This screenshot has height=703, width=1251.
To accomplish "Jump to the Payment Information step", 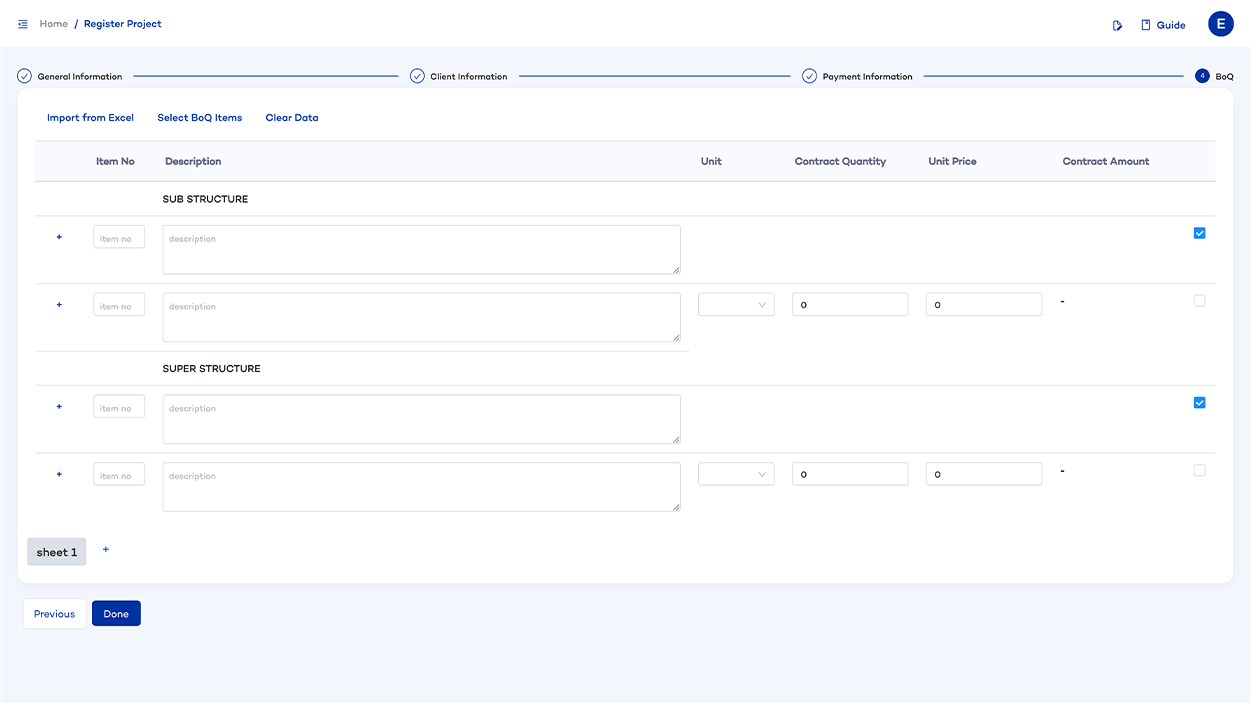I will (866, 77).
